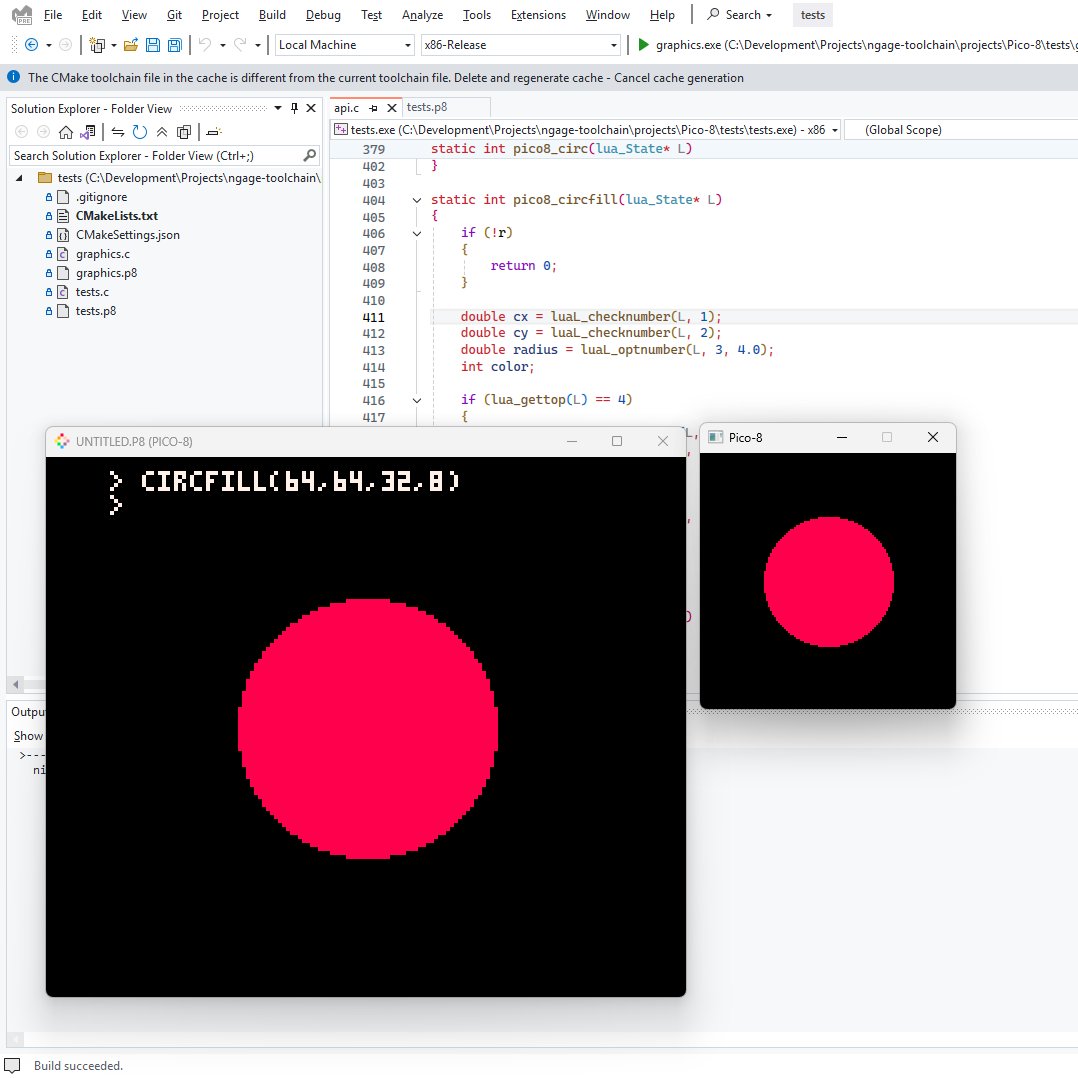
Task: Open the Debug menu
Action: pos(323,14)
